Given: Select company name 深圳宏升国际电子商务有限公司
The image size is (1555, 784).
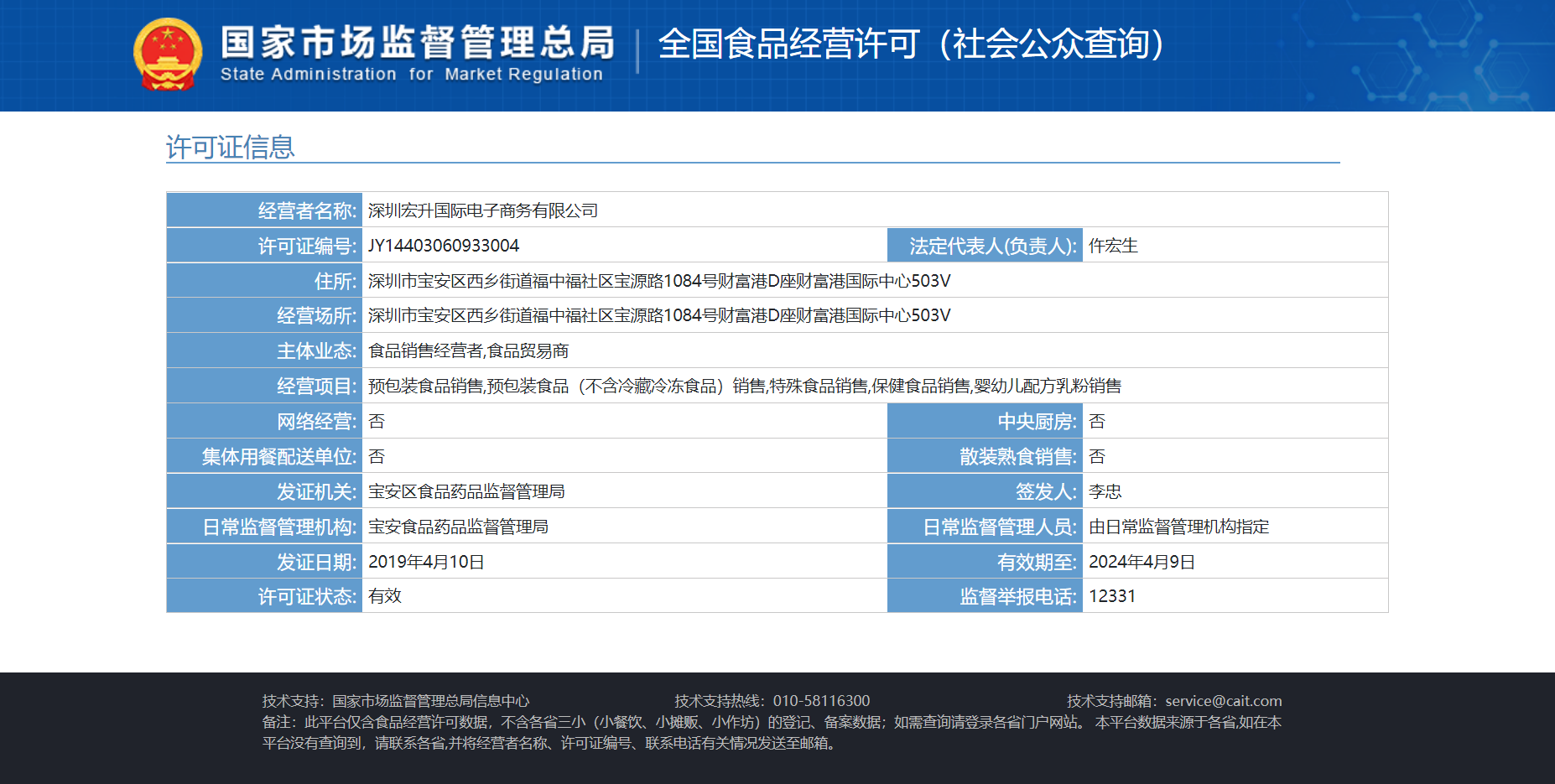Looking at the screenshot, I should tap(483, 210).
